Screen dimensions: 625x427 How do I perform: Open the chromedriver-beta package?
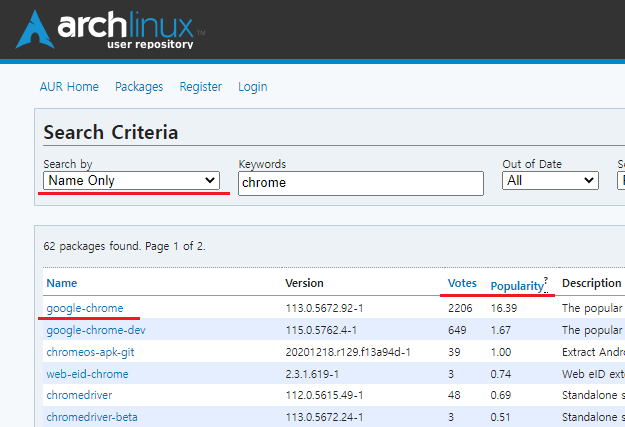coord(92,417)
